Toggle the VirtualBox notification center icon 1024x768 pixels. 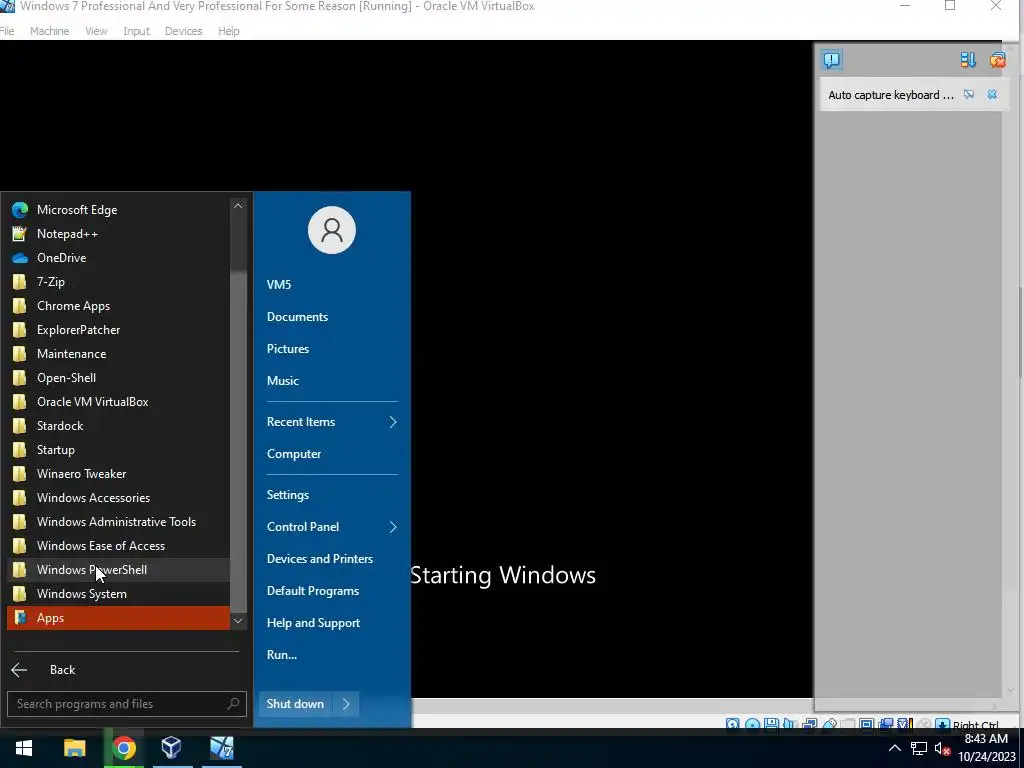832,60
